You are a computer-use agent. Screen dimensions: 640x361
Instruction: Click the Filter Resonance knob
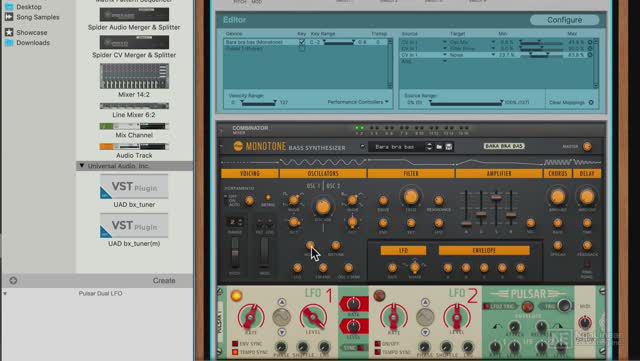point(439,200)
